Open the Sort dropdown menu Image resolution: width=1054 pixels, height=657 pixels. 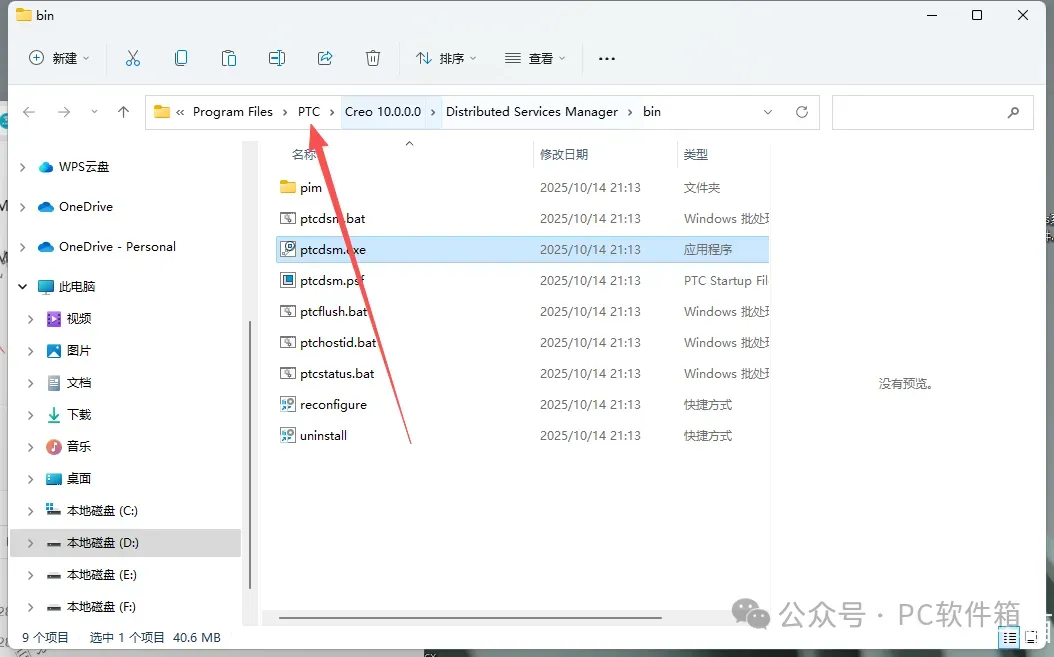tap(446, 59)
